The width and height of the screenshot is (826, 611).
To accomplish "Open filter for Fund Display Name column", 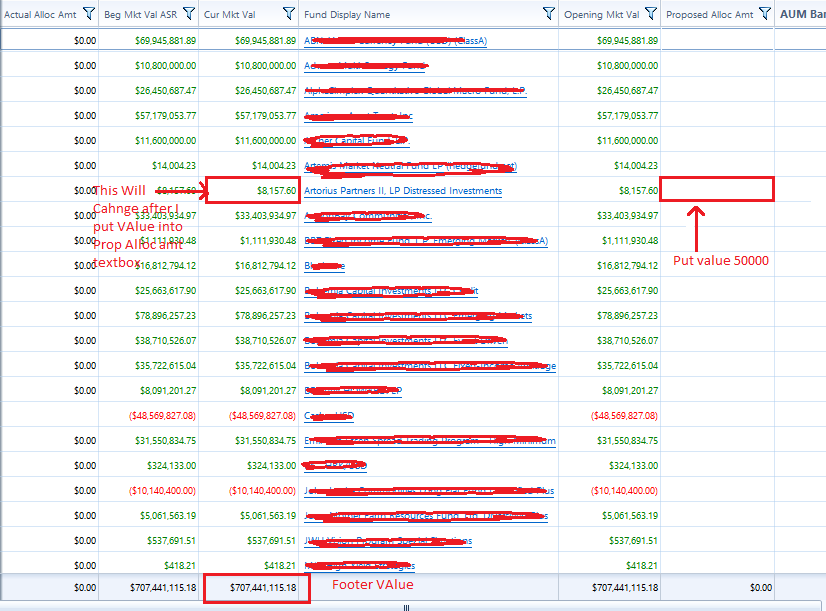I will [549, 14].
